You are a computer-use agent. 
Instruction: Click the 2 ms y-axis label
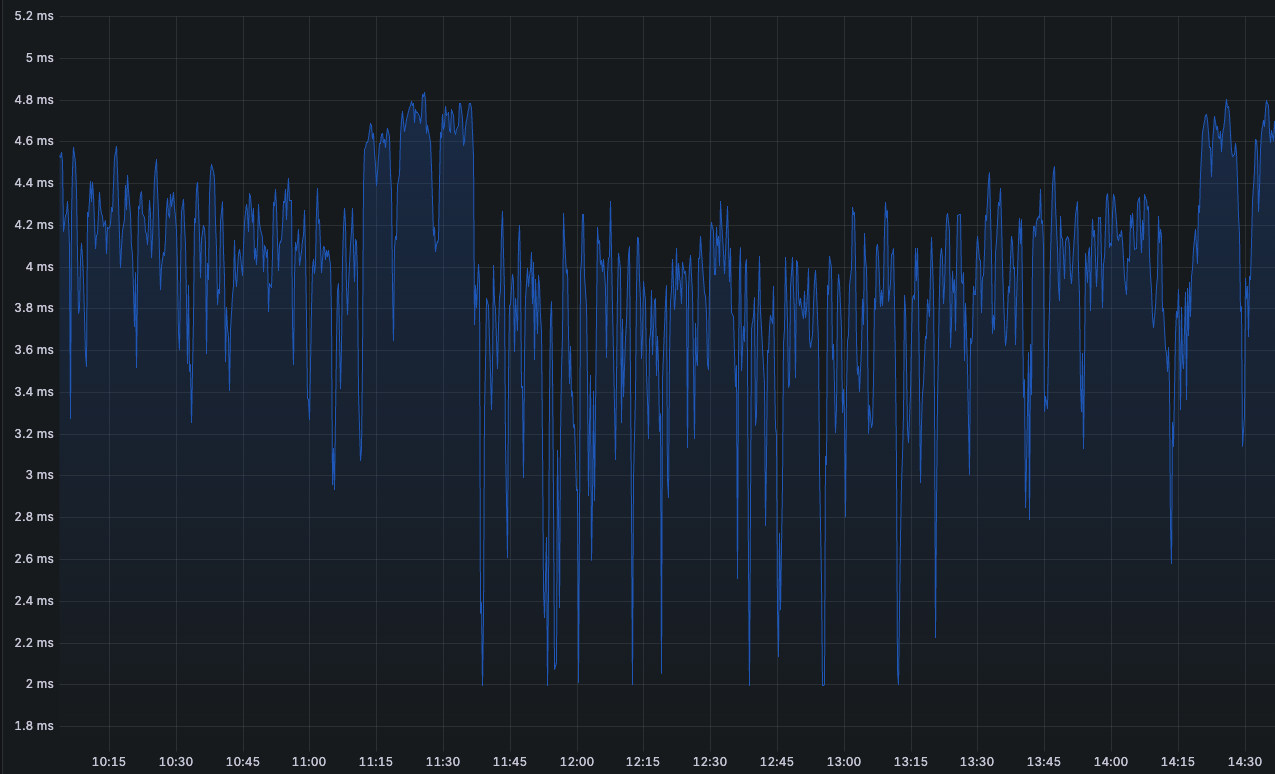click(x=39, y=684)
